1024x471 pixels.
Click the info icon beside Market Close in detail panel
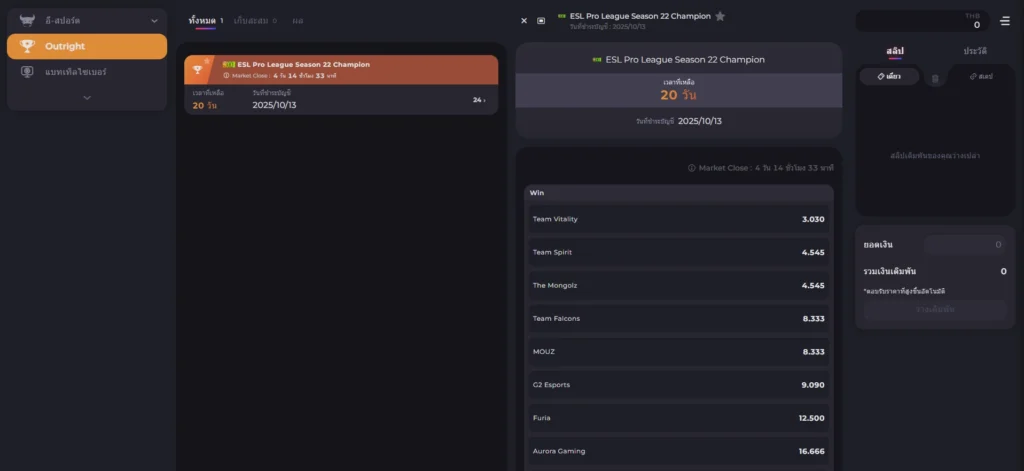(x=692, y=168)
